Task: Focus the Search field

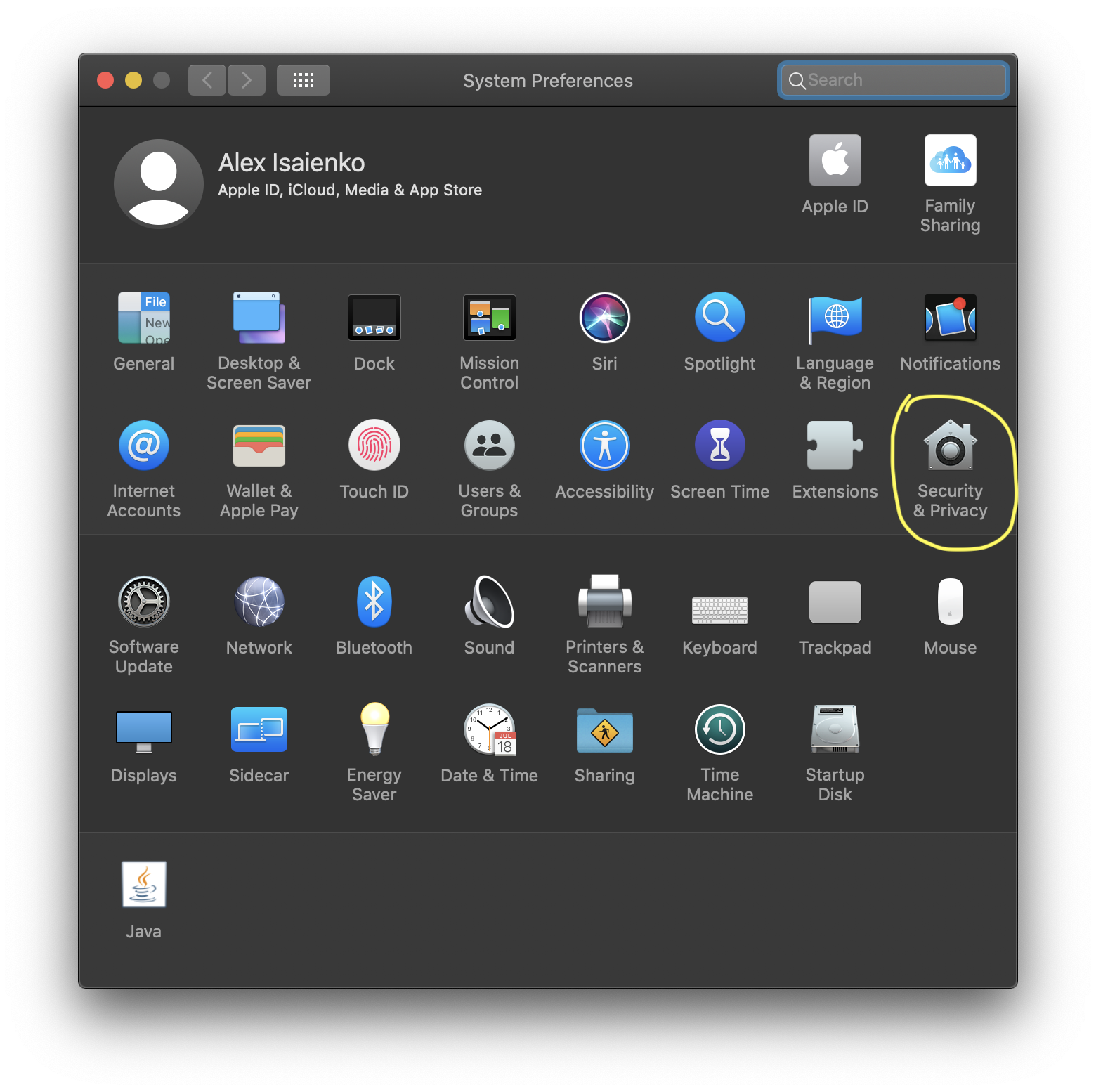Action: (x=894, y=80)
